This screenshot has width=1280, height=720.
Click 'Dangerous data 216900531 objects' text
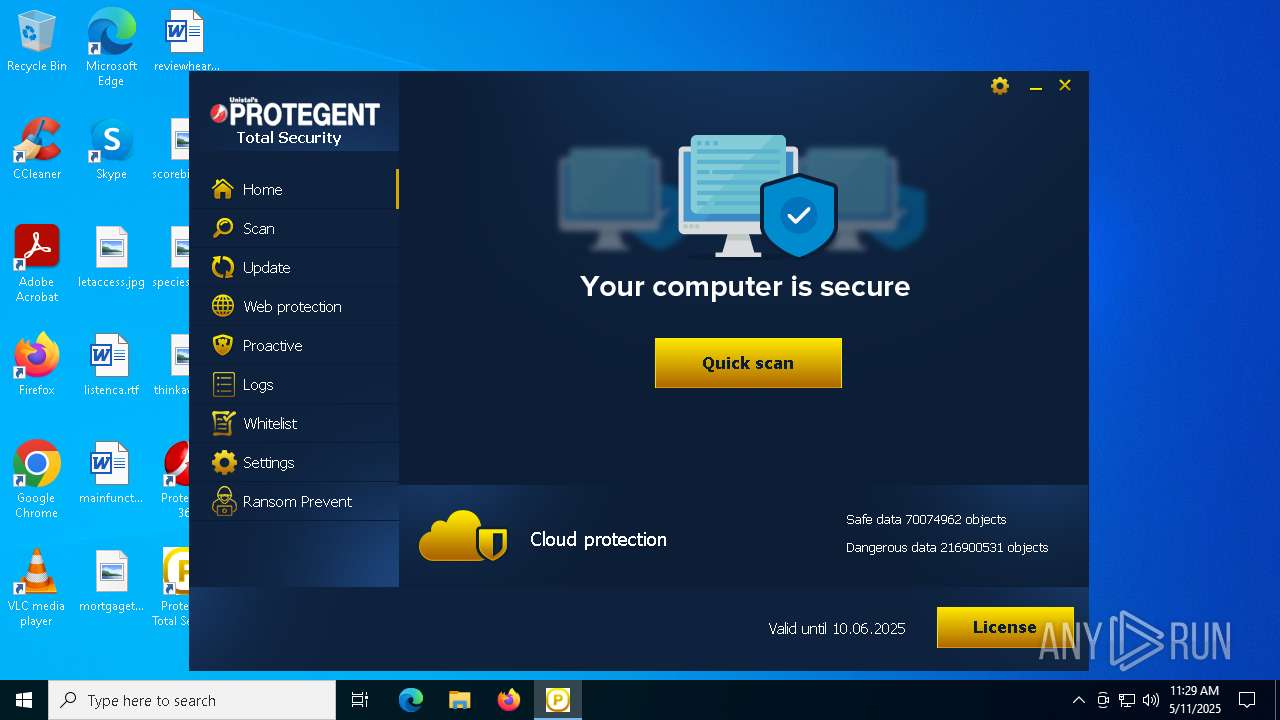(947, 547)
